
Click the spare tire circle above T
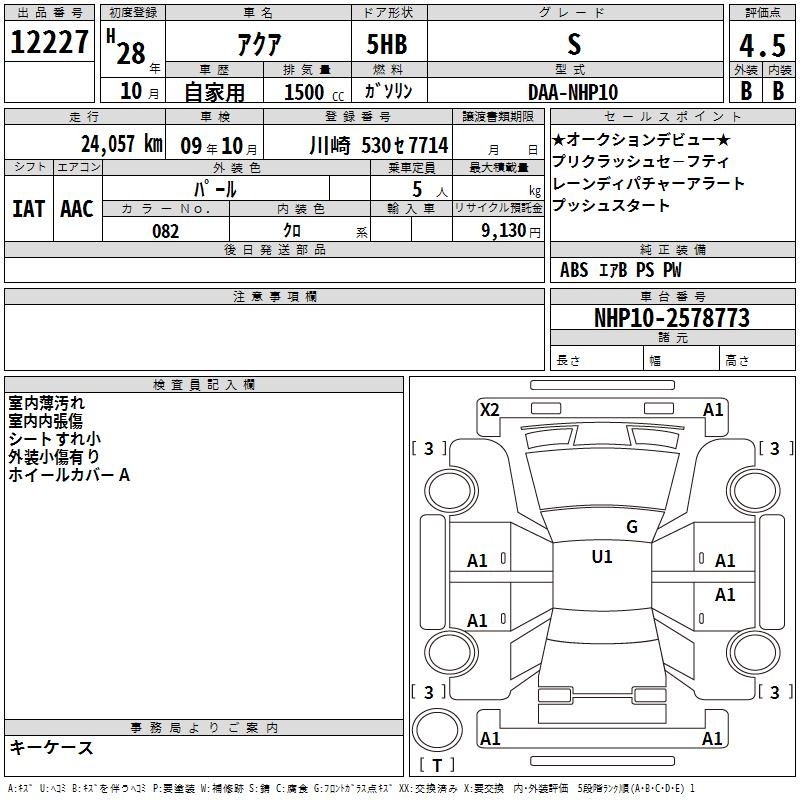coord(437,730)
